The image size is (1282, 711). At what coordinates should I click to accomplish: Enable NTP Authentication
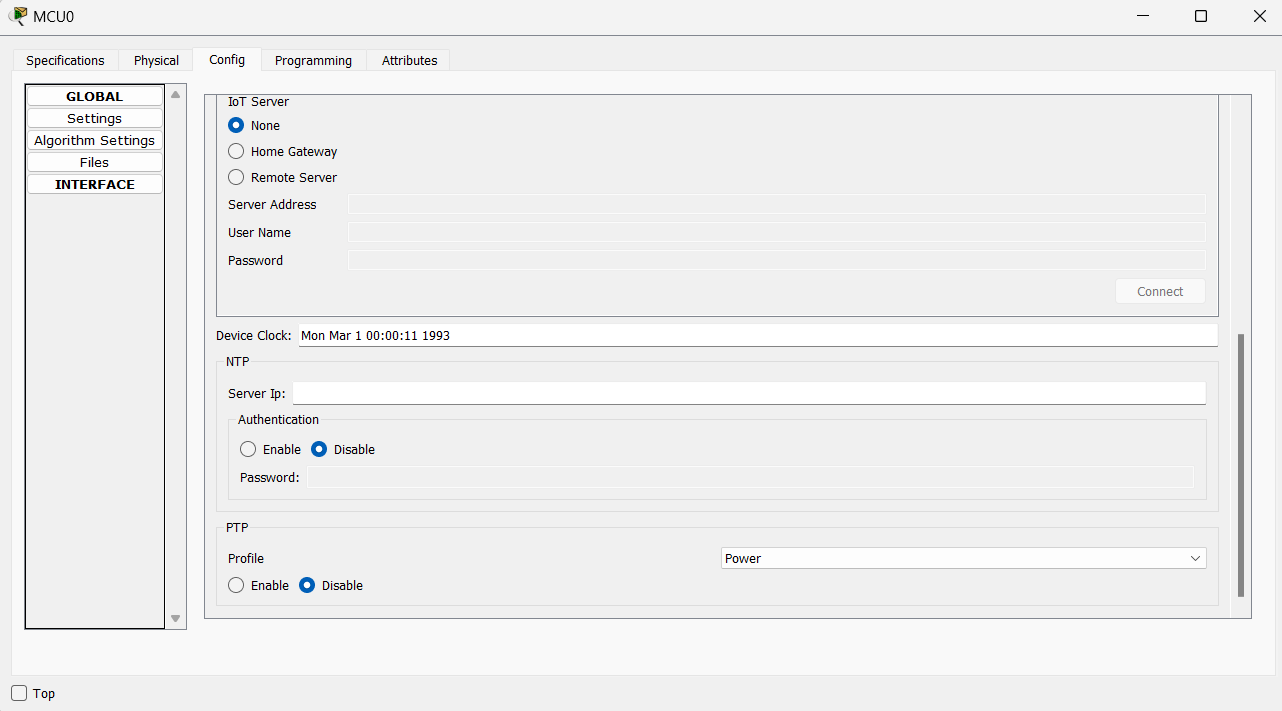click(x=248, y=450)
